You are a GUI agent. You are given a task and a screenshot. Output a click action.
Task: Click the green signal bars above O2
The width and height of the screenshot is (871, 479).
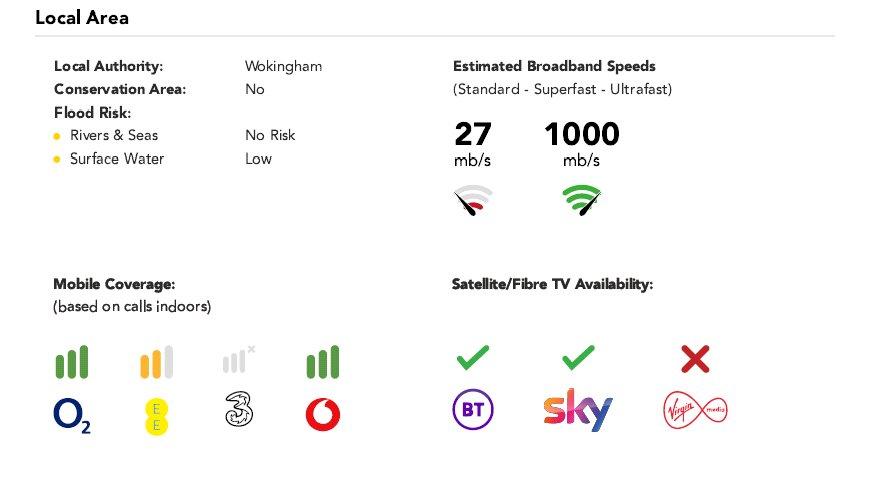click(72, 362)
